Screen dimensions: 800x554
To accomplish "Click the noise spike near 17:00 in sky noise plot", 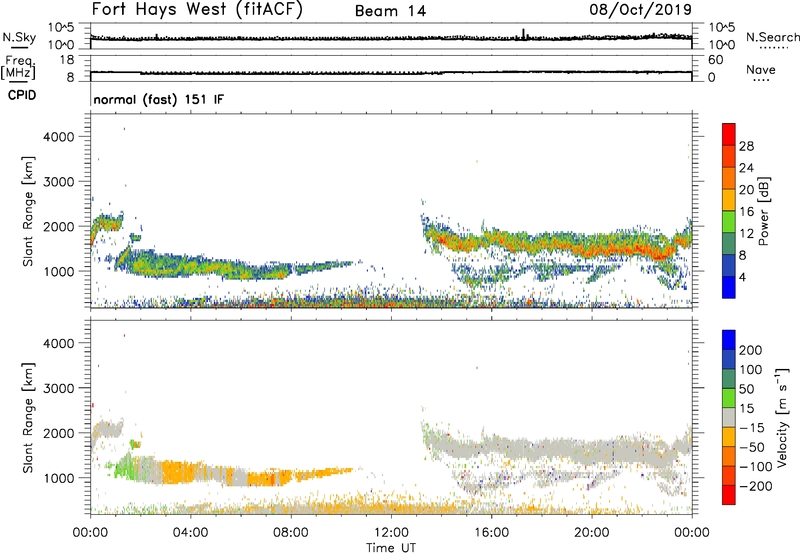I will tap(523, 35).
